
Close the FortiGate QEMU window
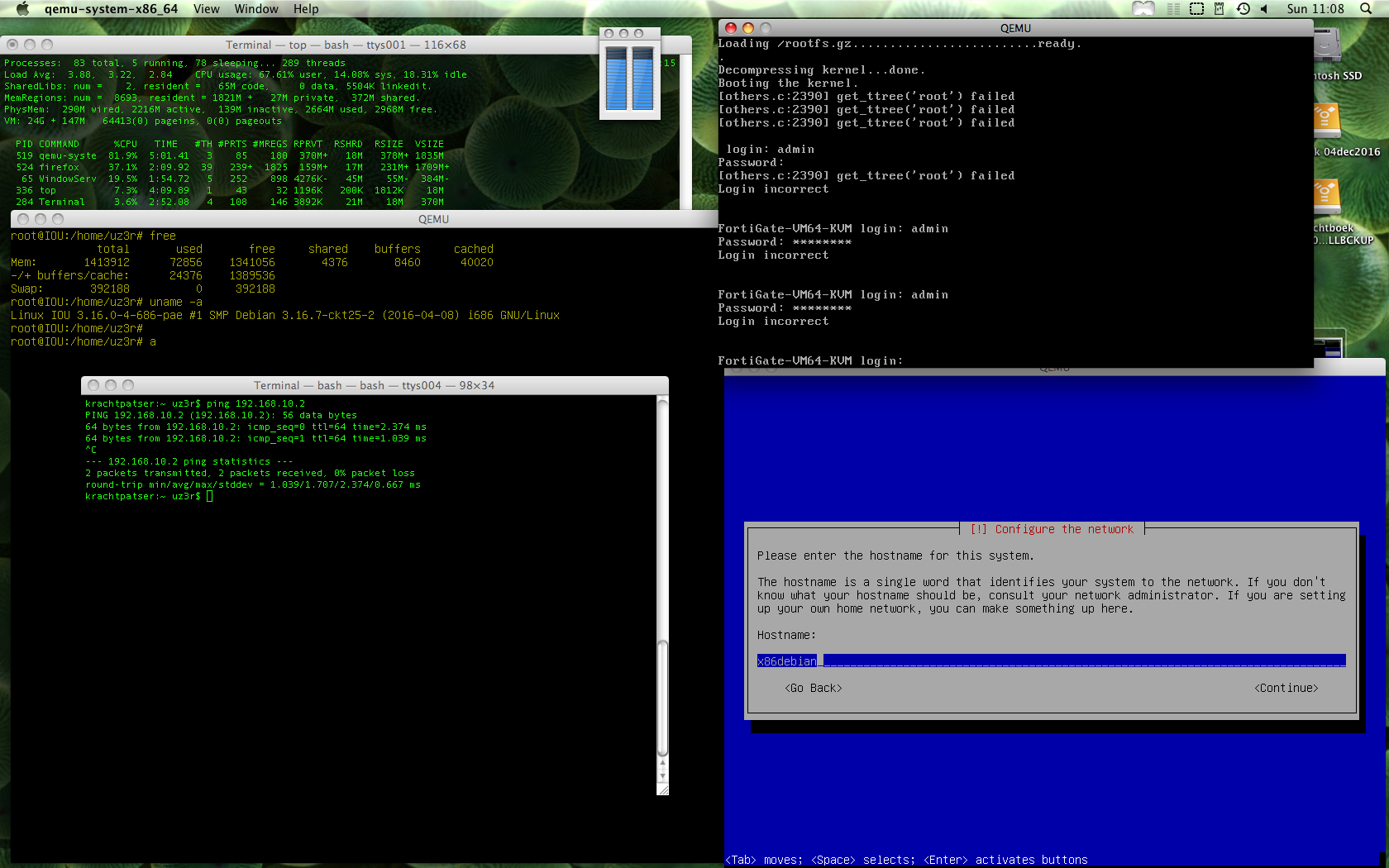[731, 28]
